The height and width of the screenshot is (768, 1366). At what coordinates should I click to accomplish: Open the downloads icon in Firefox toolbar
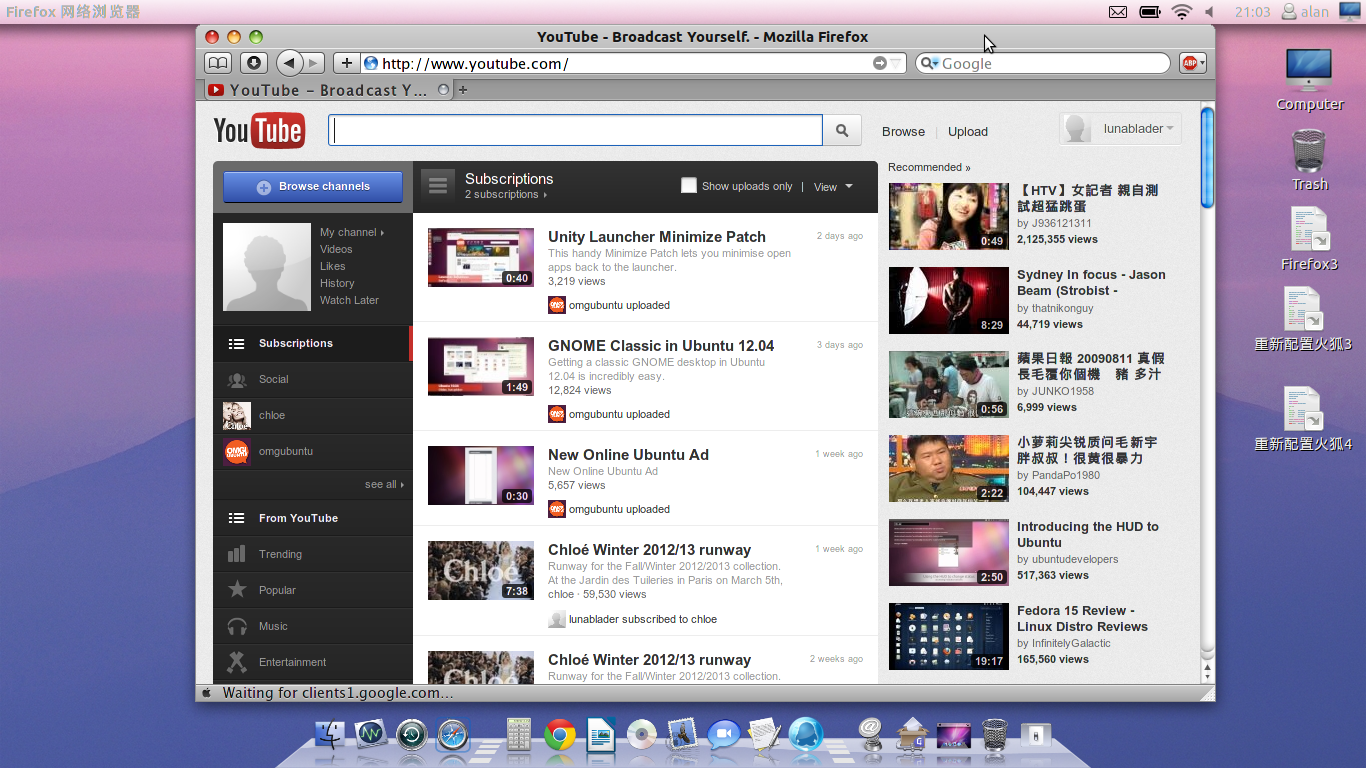254,63
